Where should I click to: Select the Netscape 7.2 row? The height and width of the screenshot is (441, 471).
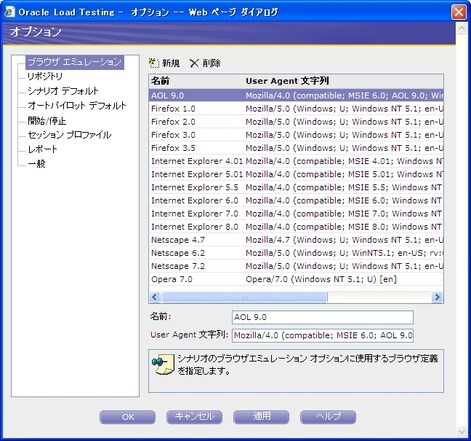(296, 266)
